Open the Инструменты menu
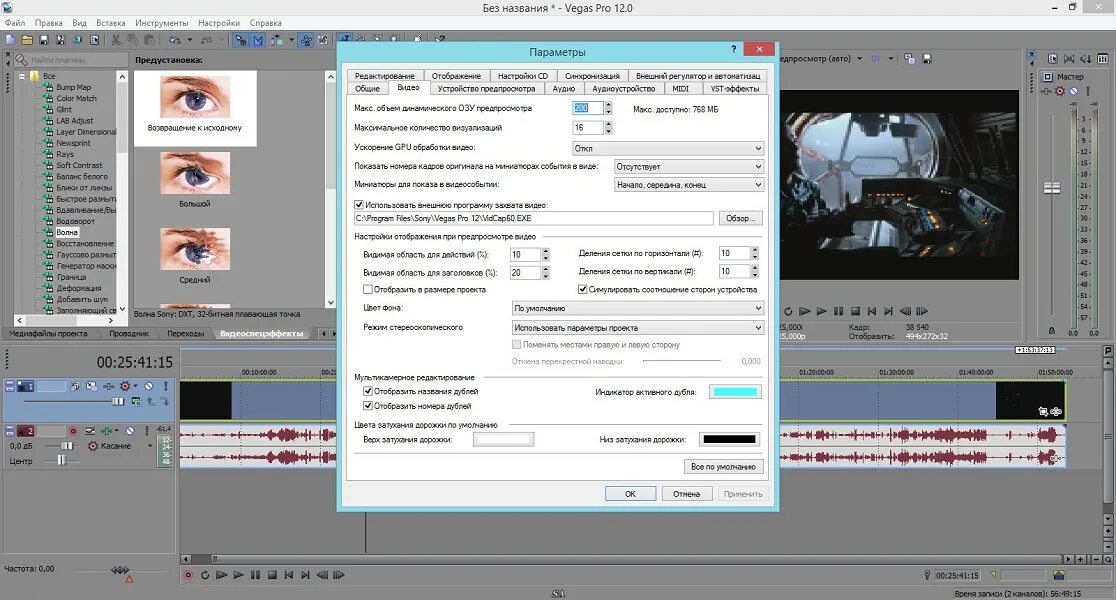The image size is (1116, 600). [x=163, y=22]
